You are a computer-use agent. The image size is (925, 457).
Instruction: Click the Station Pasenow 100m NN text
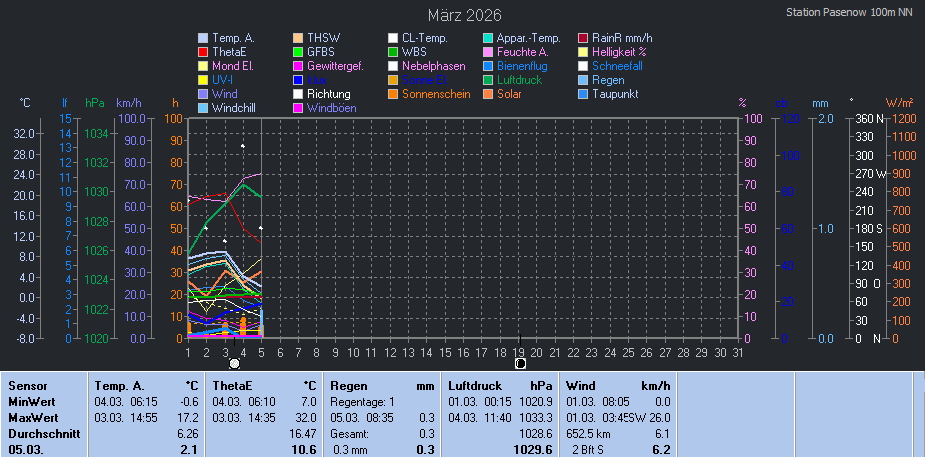851,13
